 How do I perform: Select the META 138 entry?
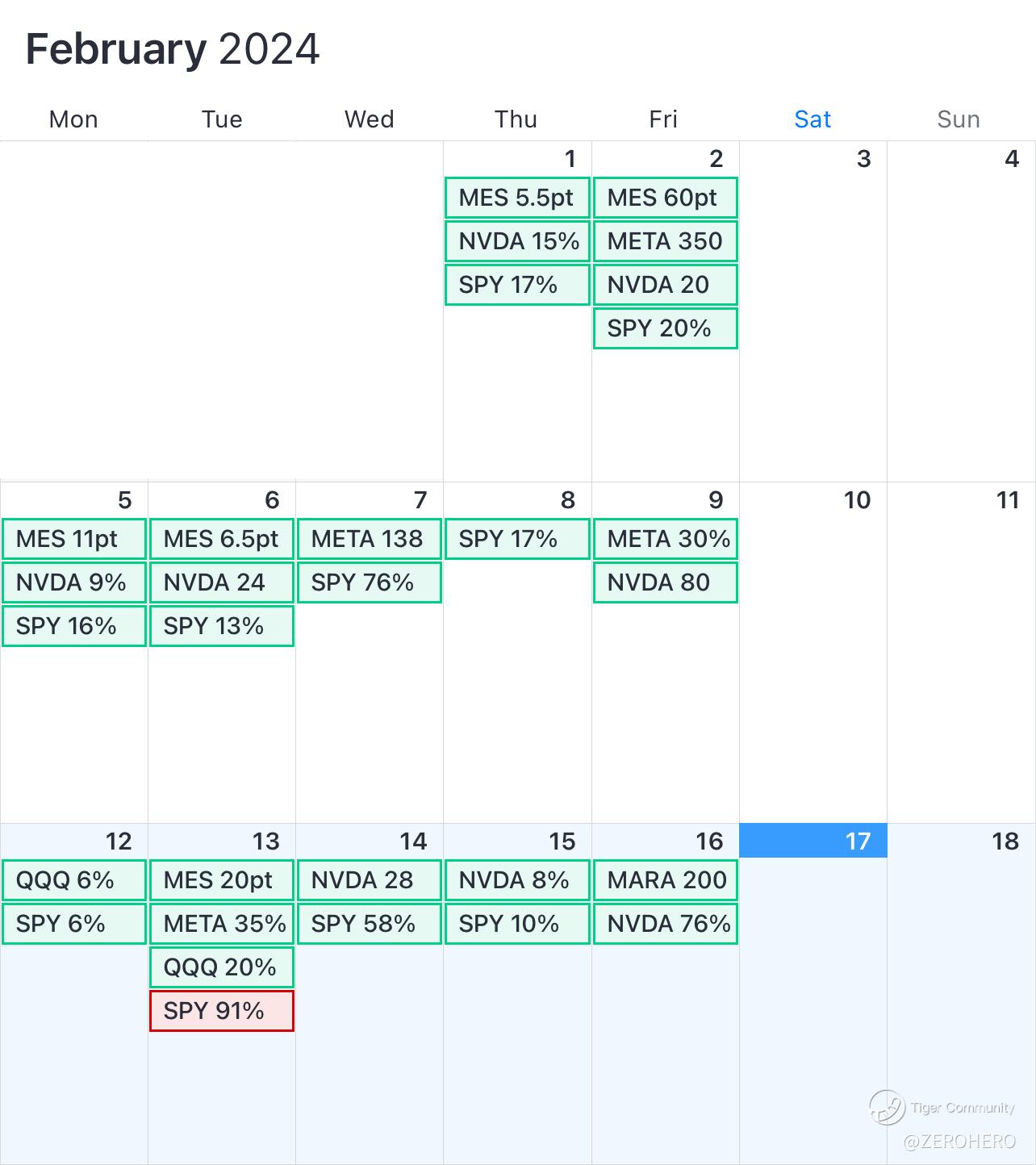click(x=370, y=539)
